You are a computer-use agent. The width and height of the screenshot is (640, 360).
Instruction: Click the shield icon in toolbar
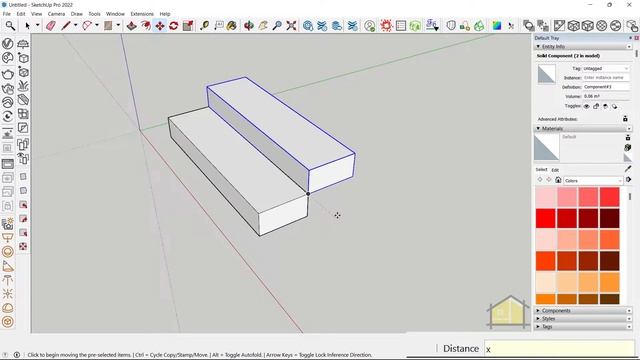pyautogui.click(x=451, y=26)
